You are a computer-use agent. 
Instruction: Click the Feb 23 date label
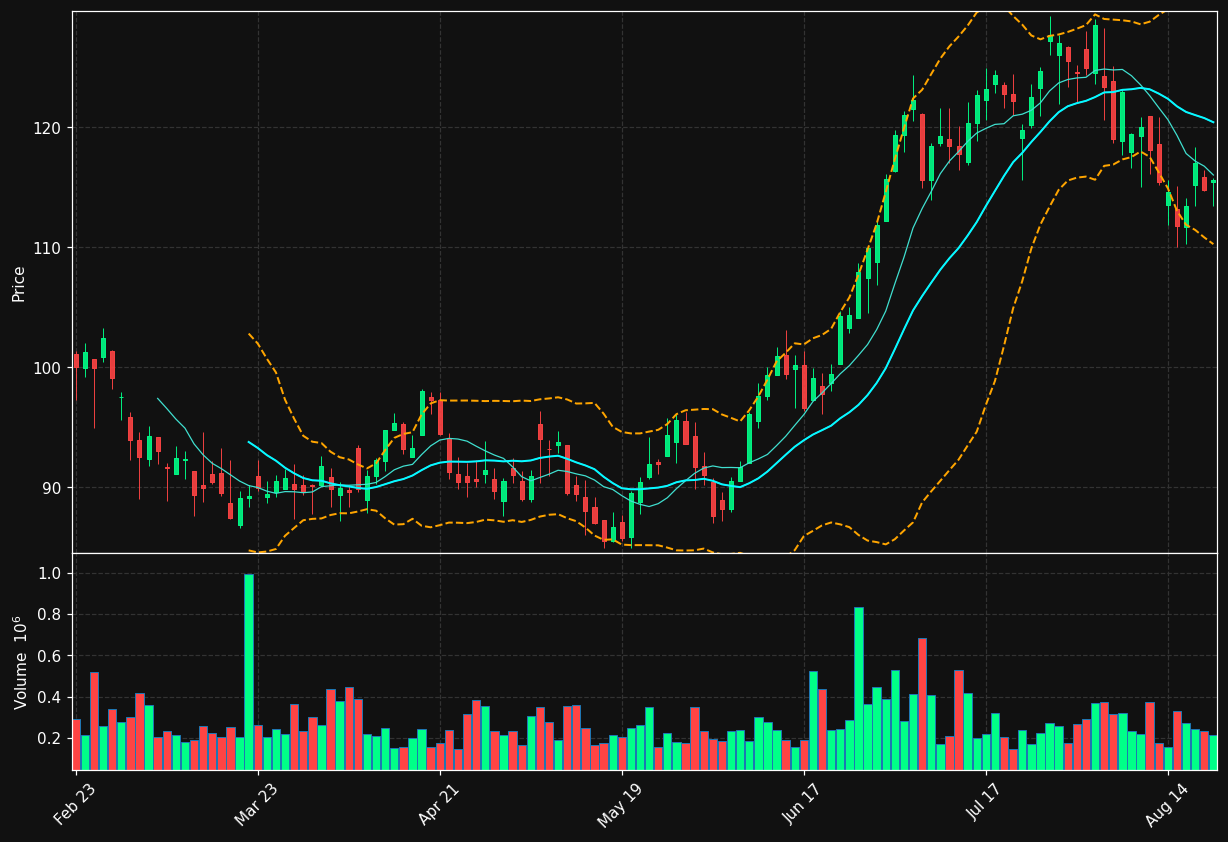75,806
